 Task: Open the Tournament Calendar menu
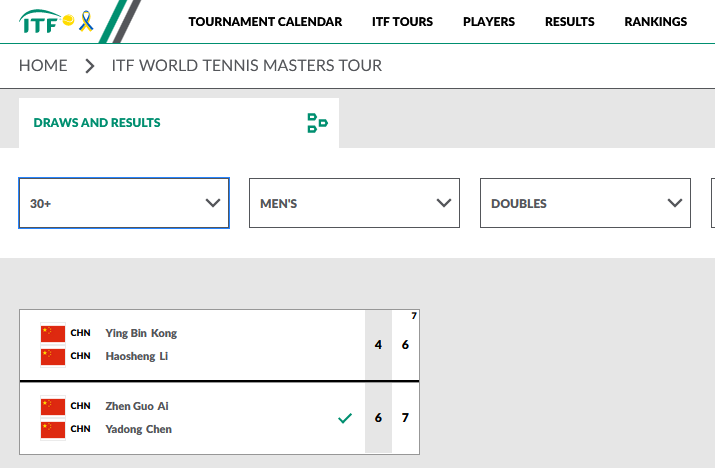tap(265, 22)
